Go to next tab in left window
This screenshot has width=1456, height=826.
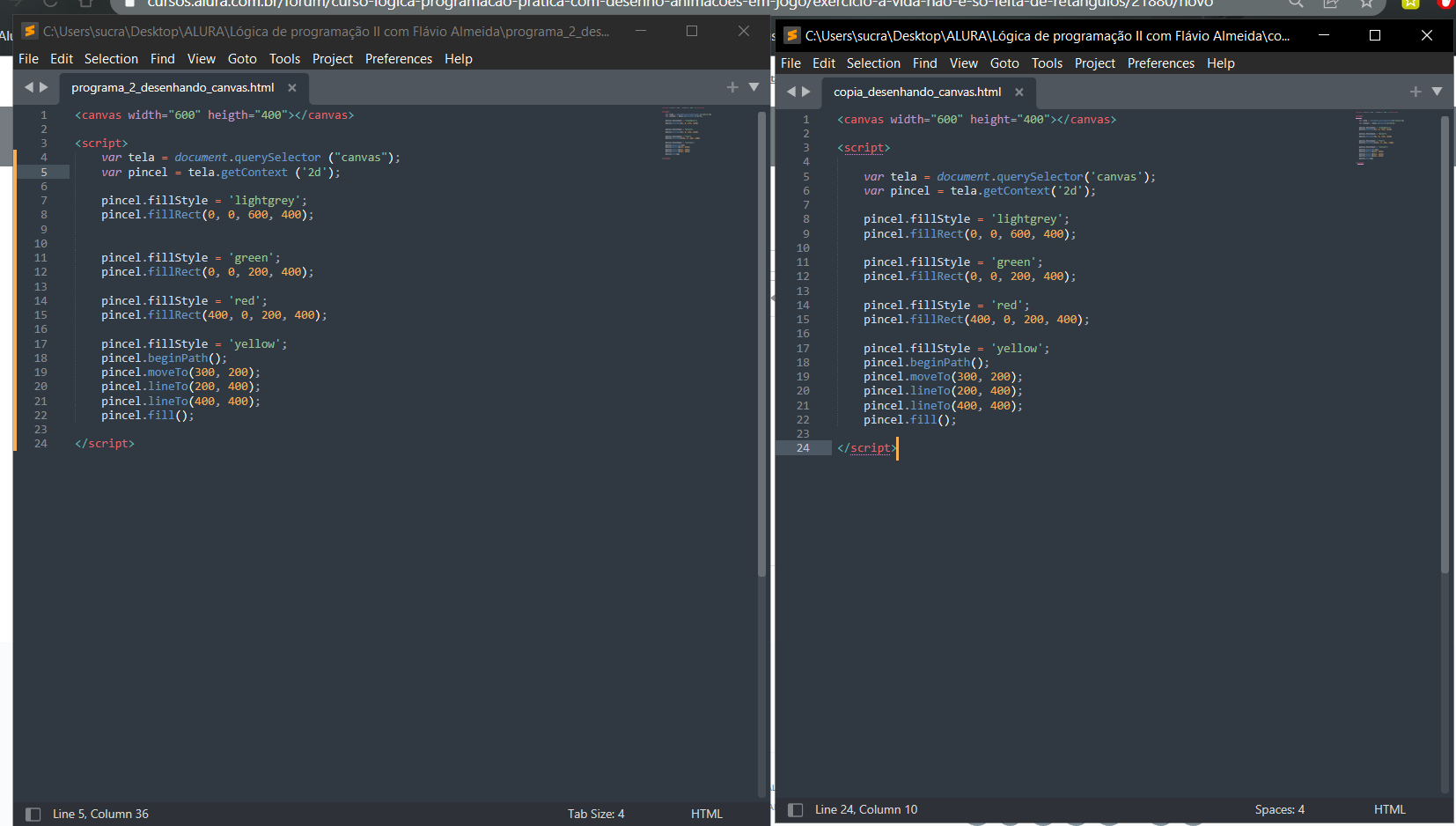44,87
